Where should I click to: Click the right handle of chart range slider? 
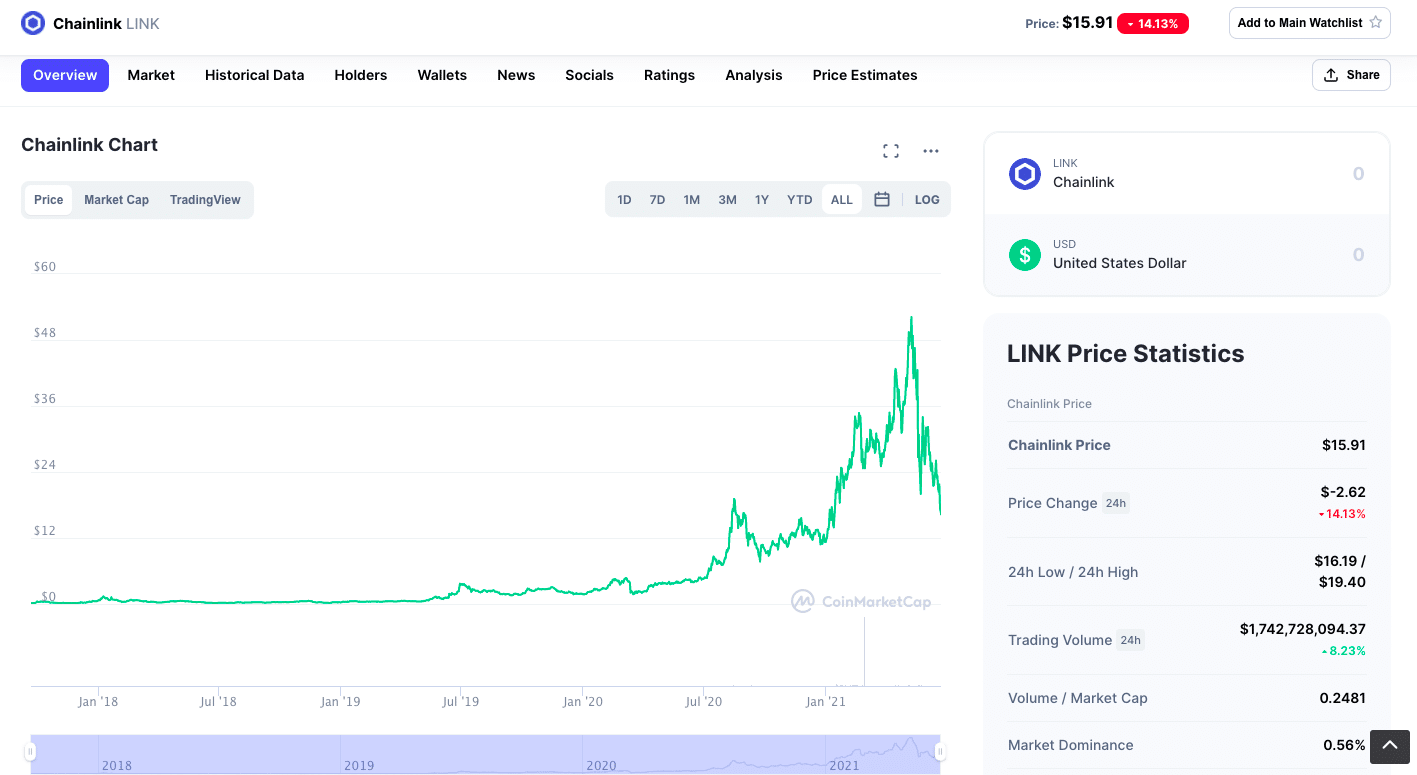(x=940, y=752)
